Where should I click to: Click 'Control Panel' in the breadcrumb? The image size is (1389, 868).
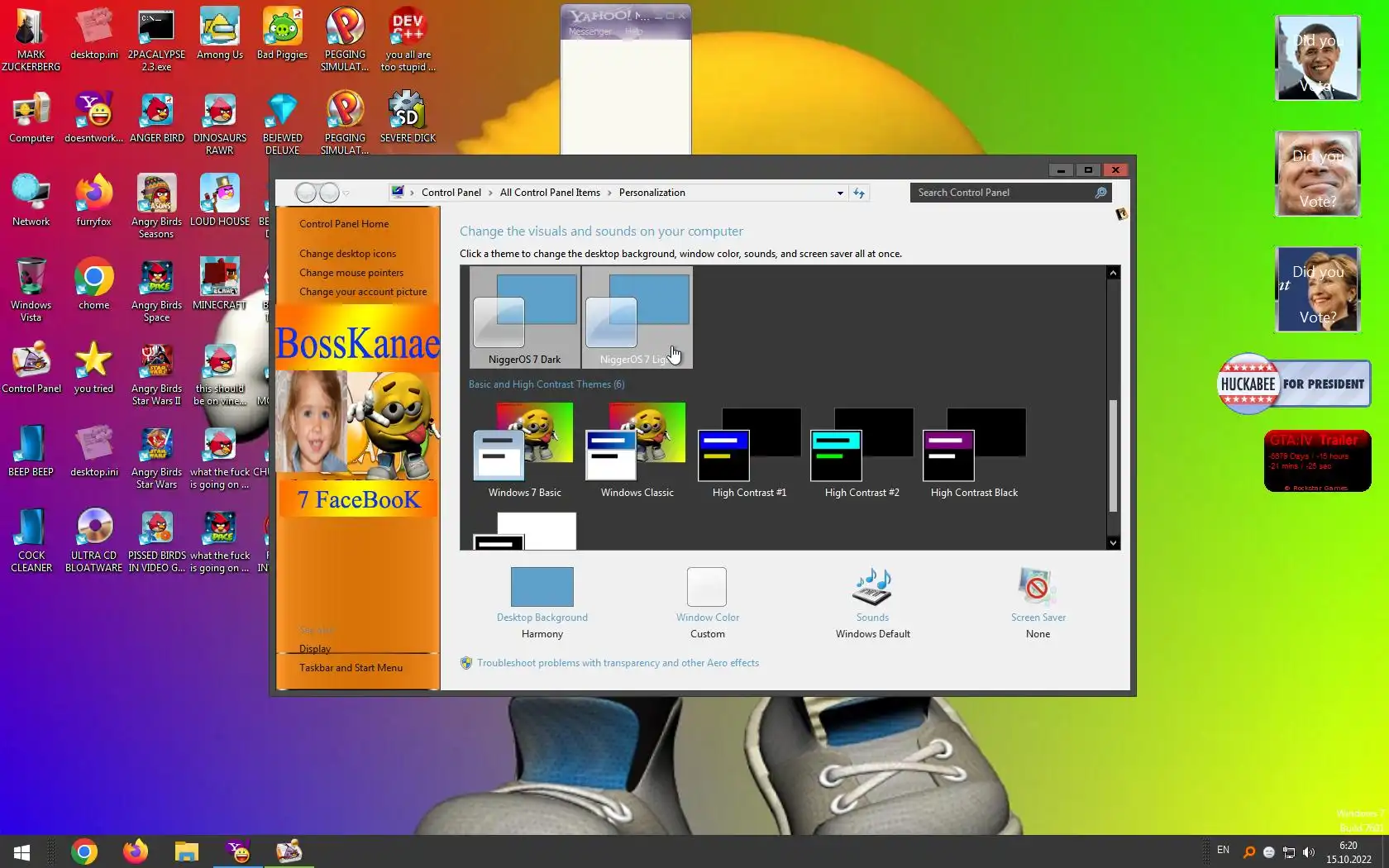click(451, 193)
